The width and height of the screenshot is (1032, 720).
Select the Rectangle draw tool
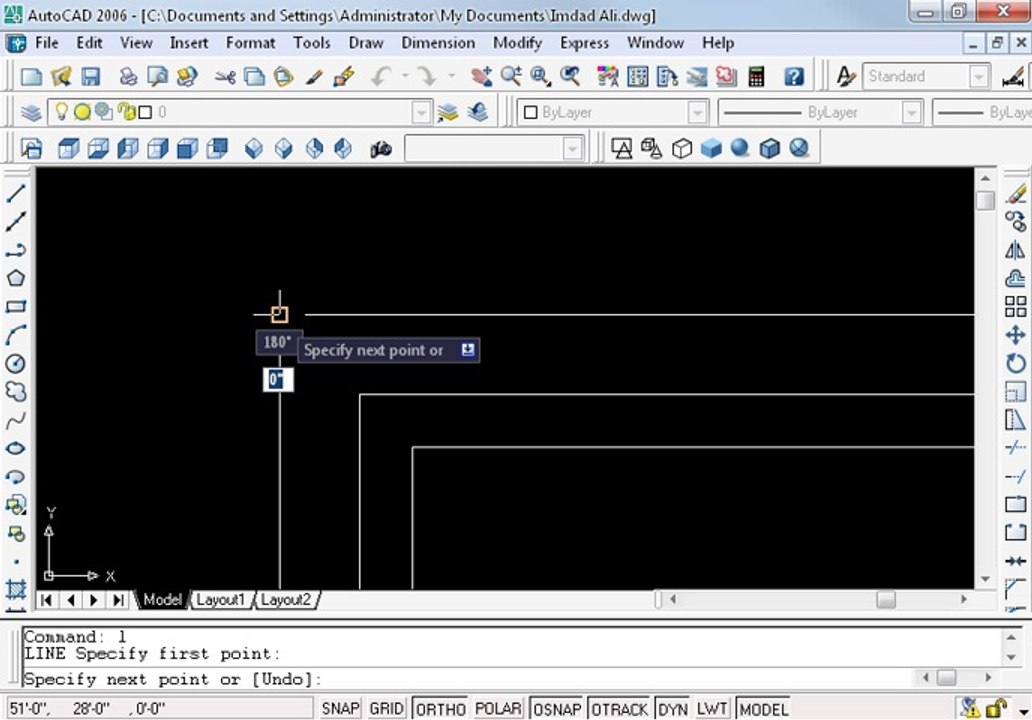pyautogui.click(x=16, y=307)
